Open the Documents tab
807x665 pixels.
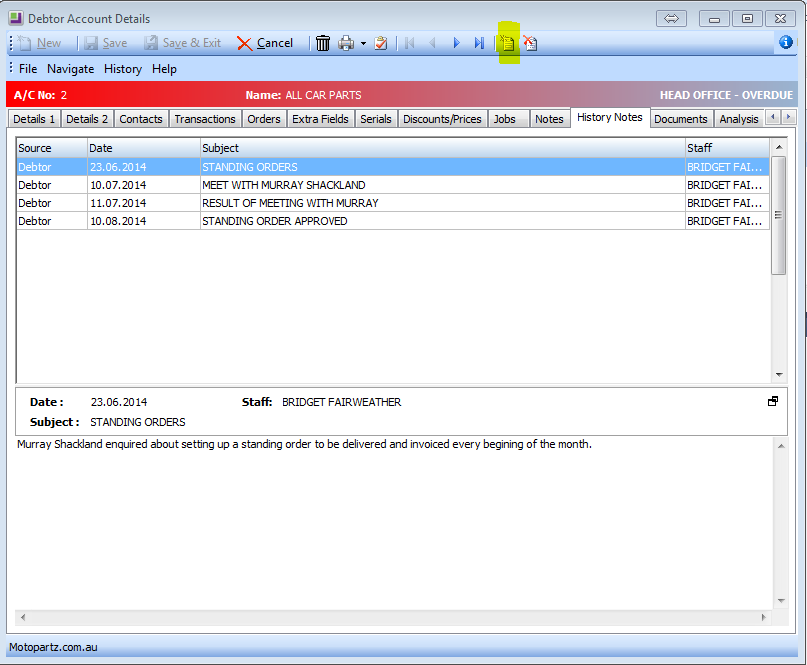click(x=680, y=119)
